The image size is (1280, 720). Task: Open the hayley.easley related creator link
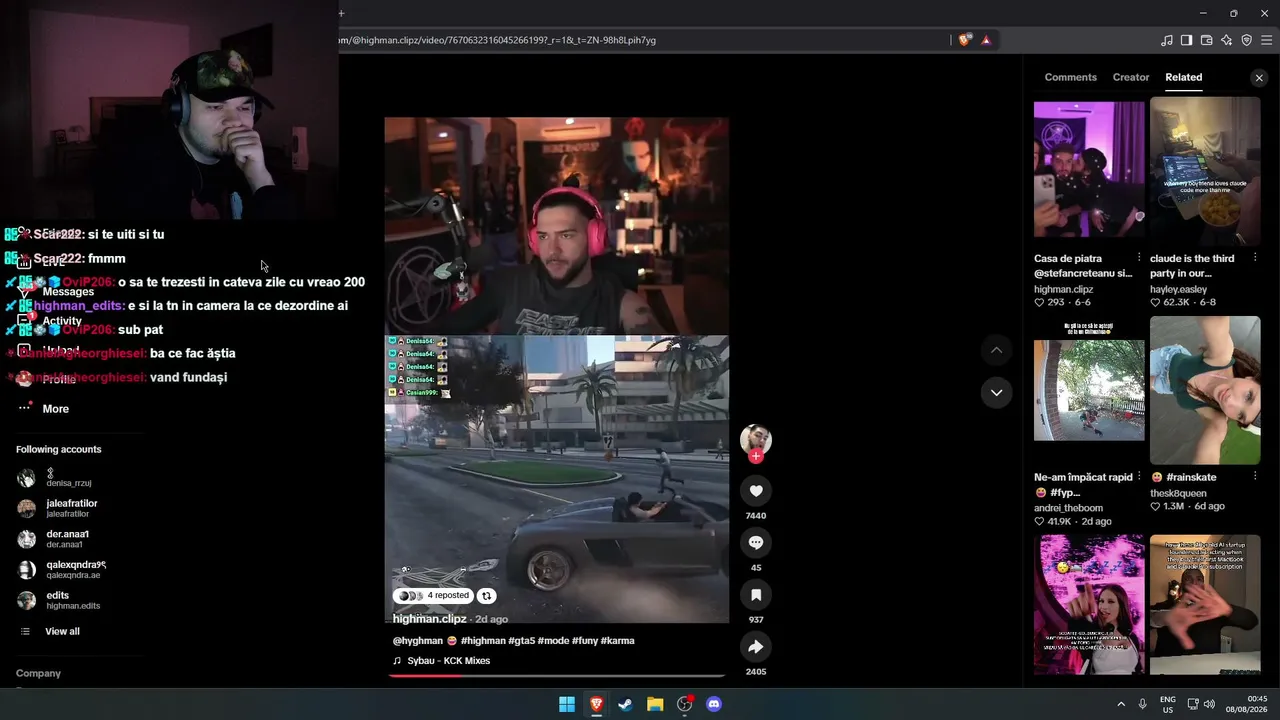coord(1178,289)
